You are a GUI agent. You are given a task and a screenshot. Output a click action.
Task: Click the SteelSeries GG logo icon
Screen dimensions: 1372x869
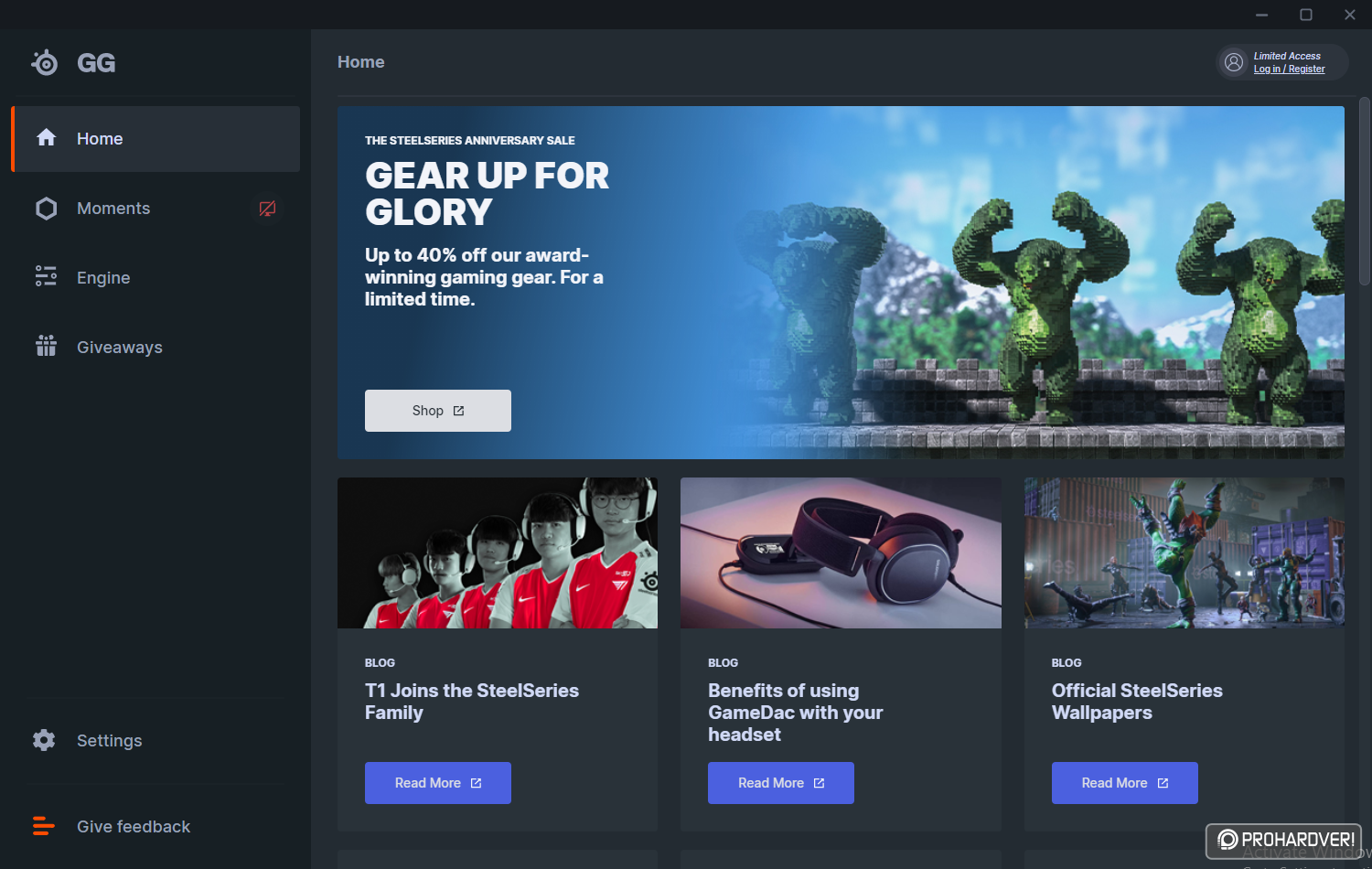pos(45,62)
